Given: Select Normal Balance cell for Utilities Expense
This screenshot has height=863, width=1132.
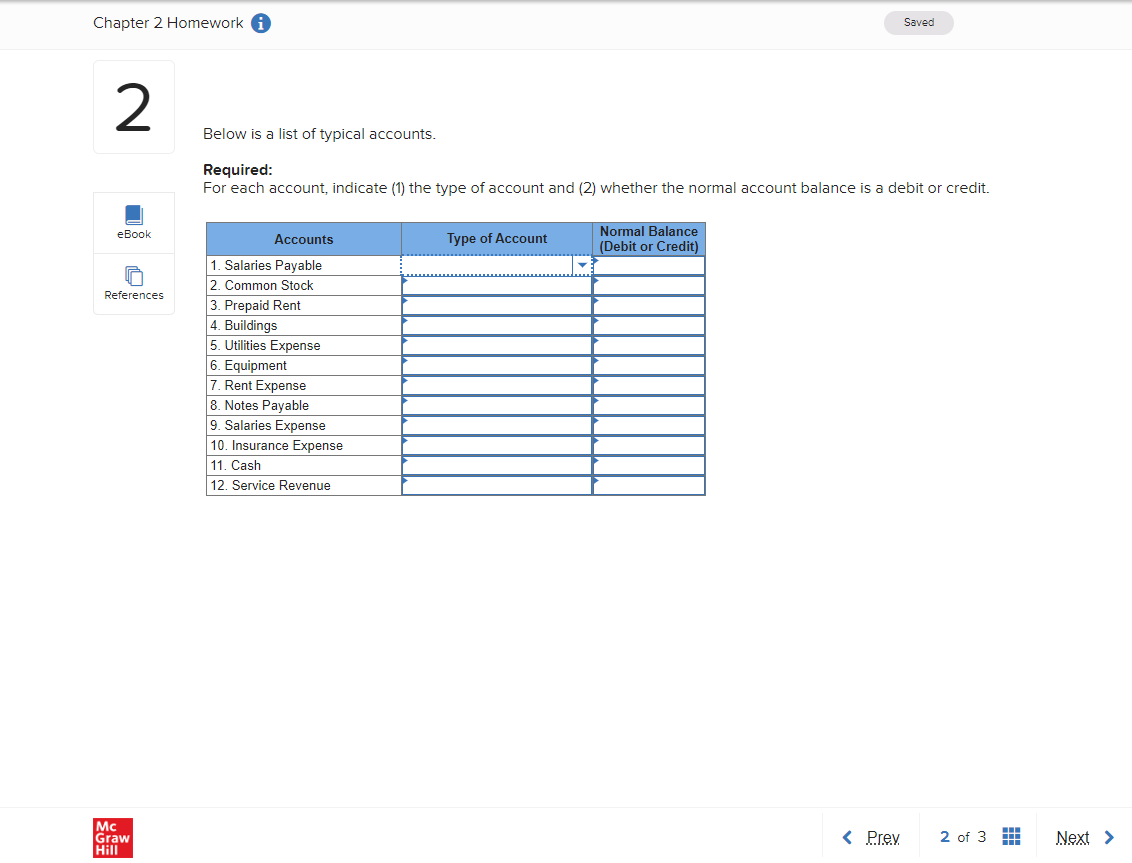Looking at the screenshot, I should click(649, 345).
